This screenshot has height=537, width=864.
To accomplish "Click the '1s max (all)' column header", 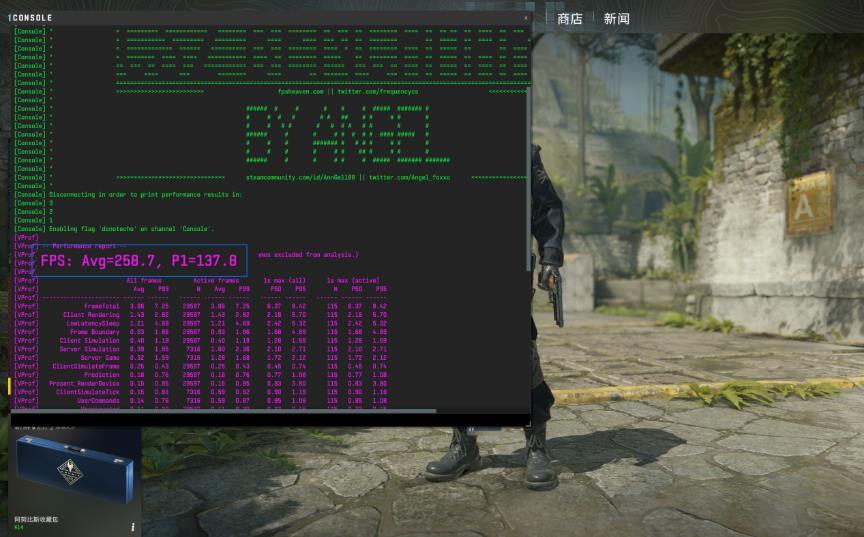I will pyautogui.click(x=284, y=280).
